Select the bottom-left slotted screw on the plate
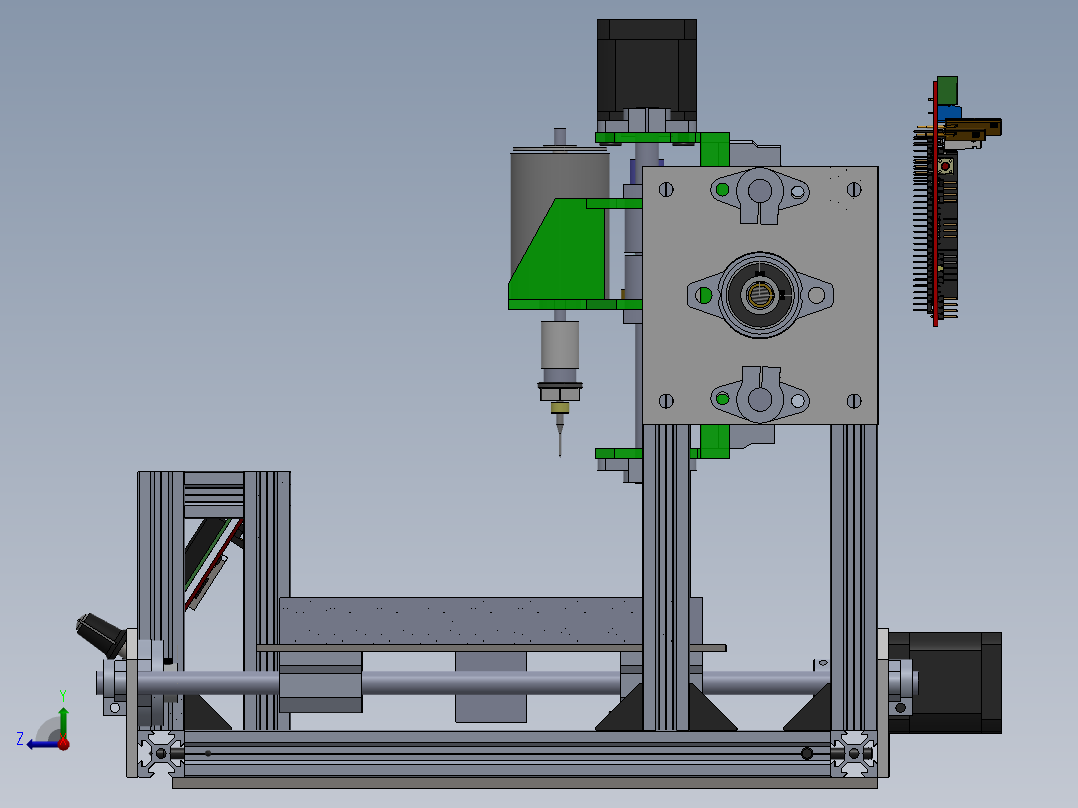Screen dimensions: 1078x808 pyautogui.click(x=666, y=401)
